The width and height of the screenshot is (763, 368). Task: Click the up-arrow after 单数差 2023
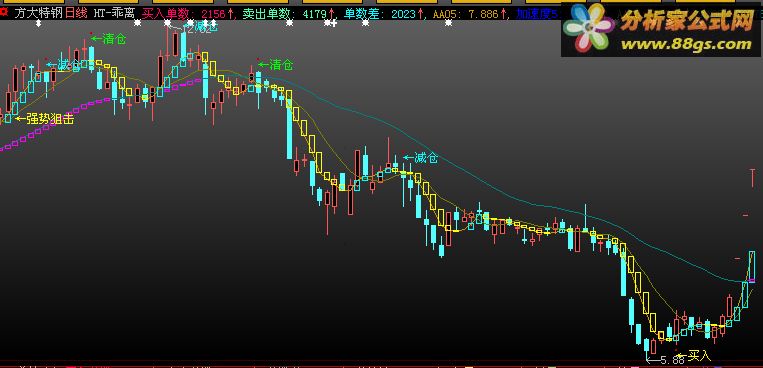point(420,14)
